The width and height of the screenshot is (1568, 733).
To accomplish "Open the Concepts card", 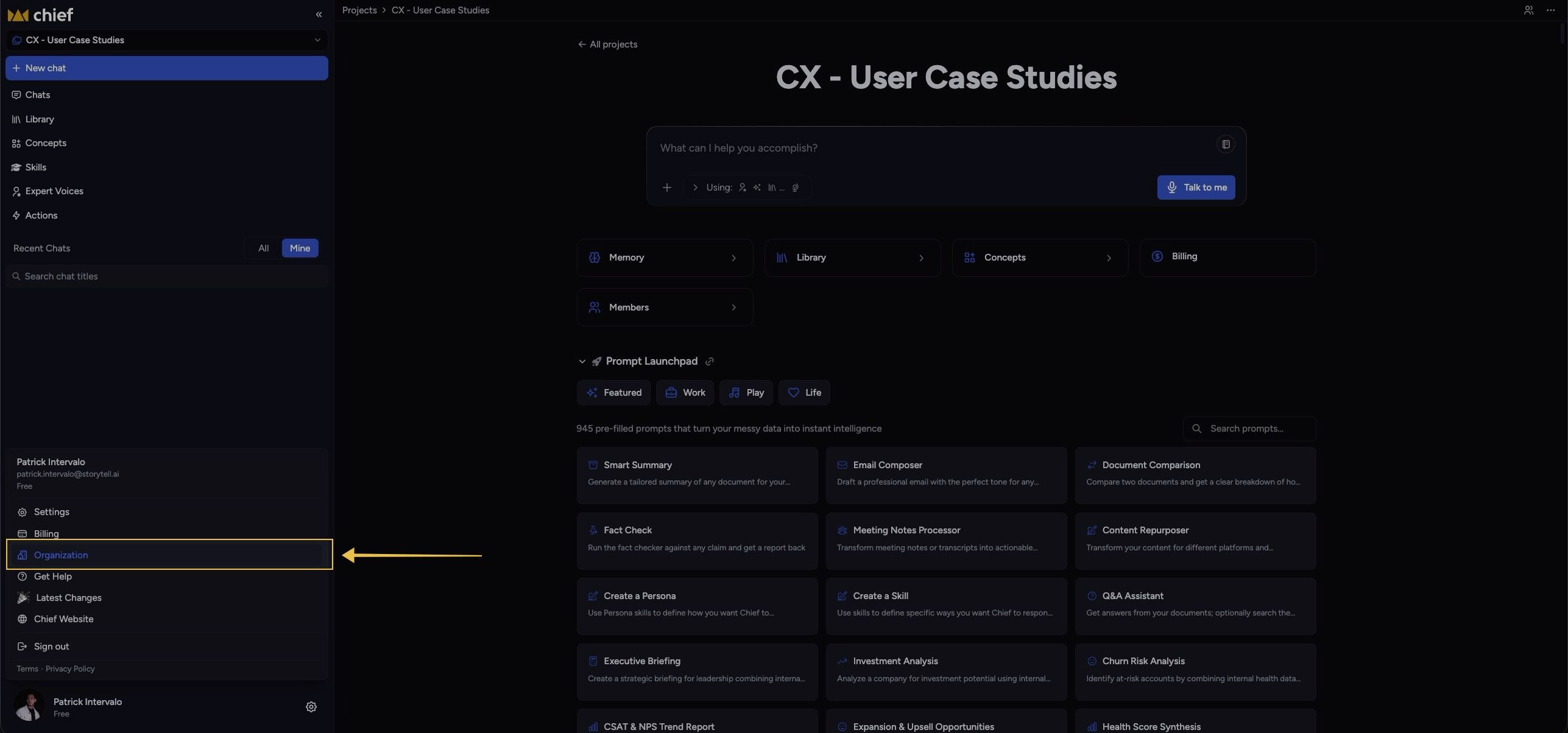I will pyautogui.click(x=1040, y=258).
